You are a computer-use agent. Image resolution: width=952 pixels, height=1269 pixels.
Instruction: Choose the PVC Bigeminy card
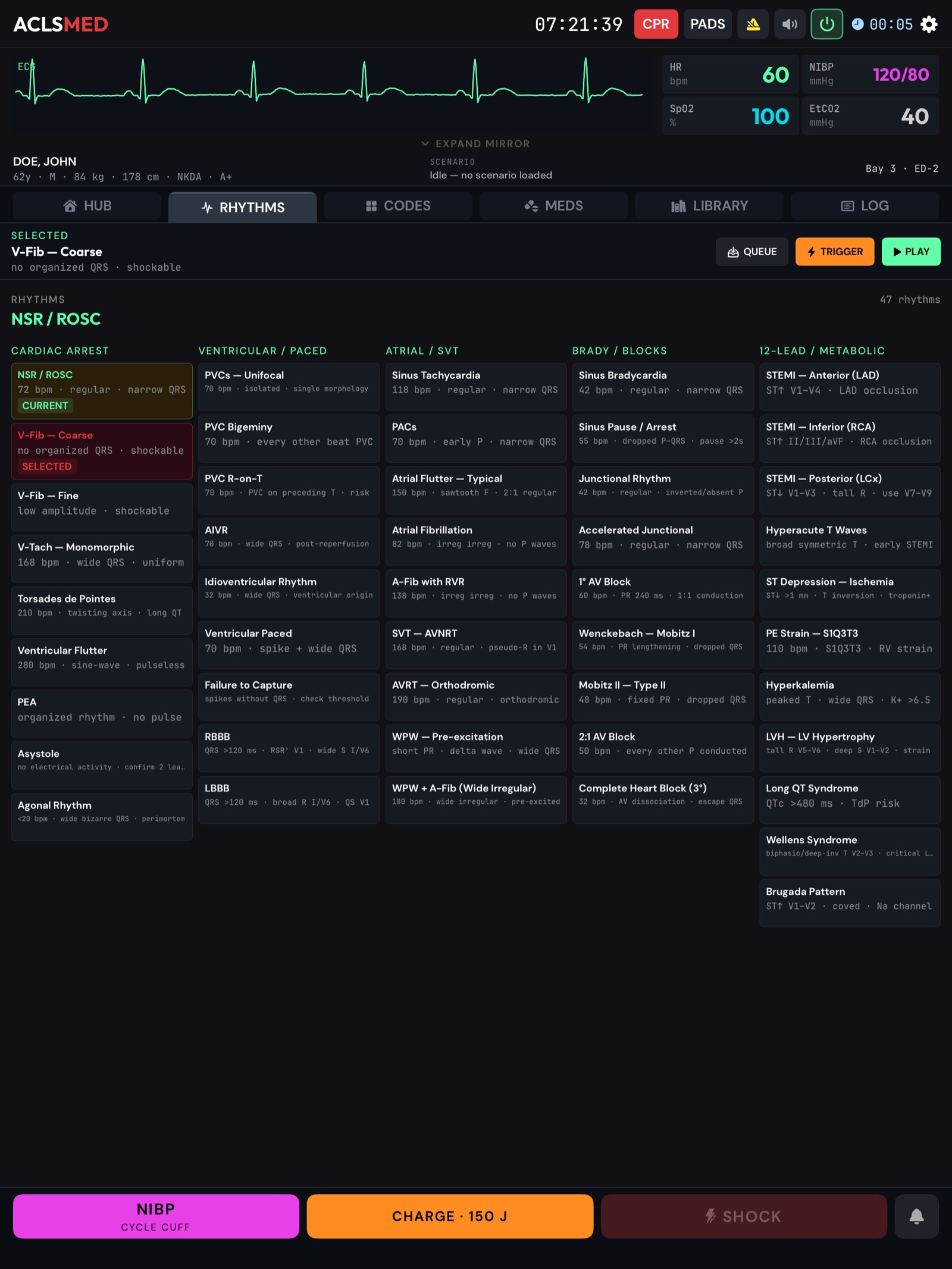[x=289, y=438]
